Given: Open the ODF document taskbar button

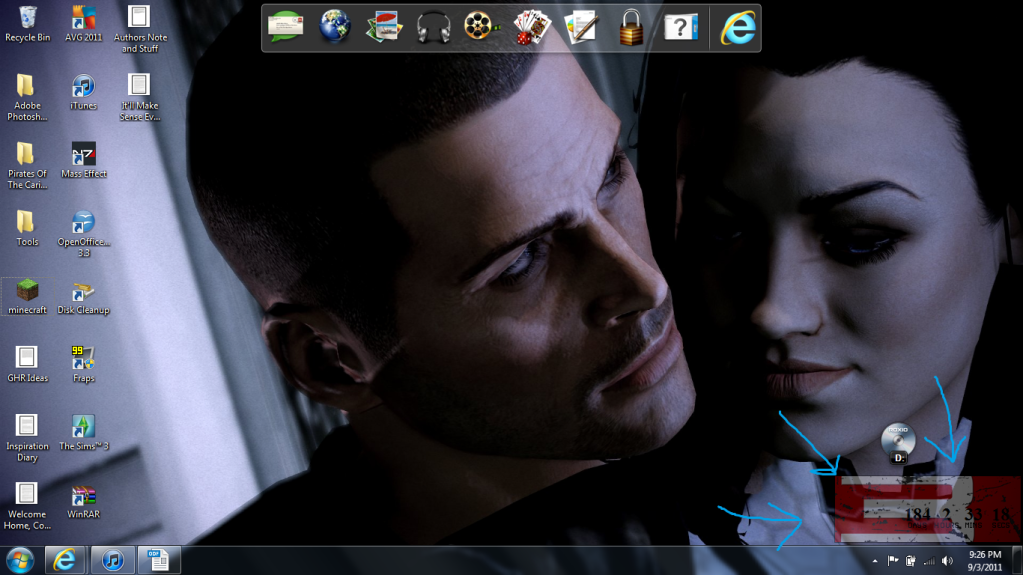Looking at the screenshot, I should (x=158, y=560).
